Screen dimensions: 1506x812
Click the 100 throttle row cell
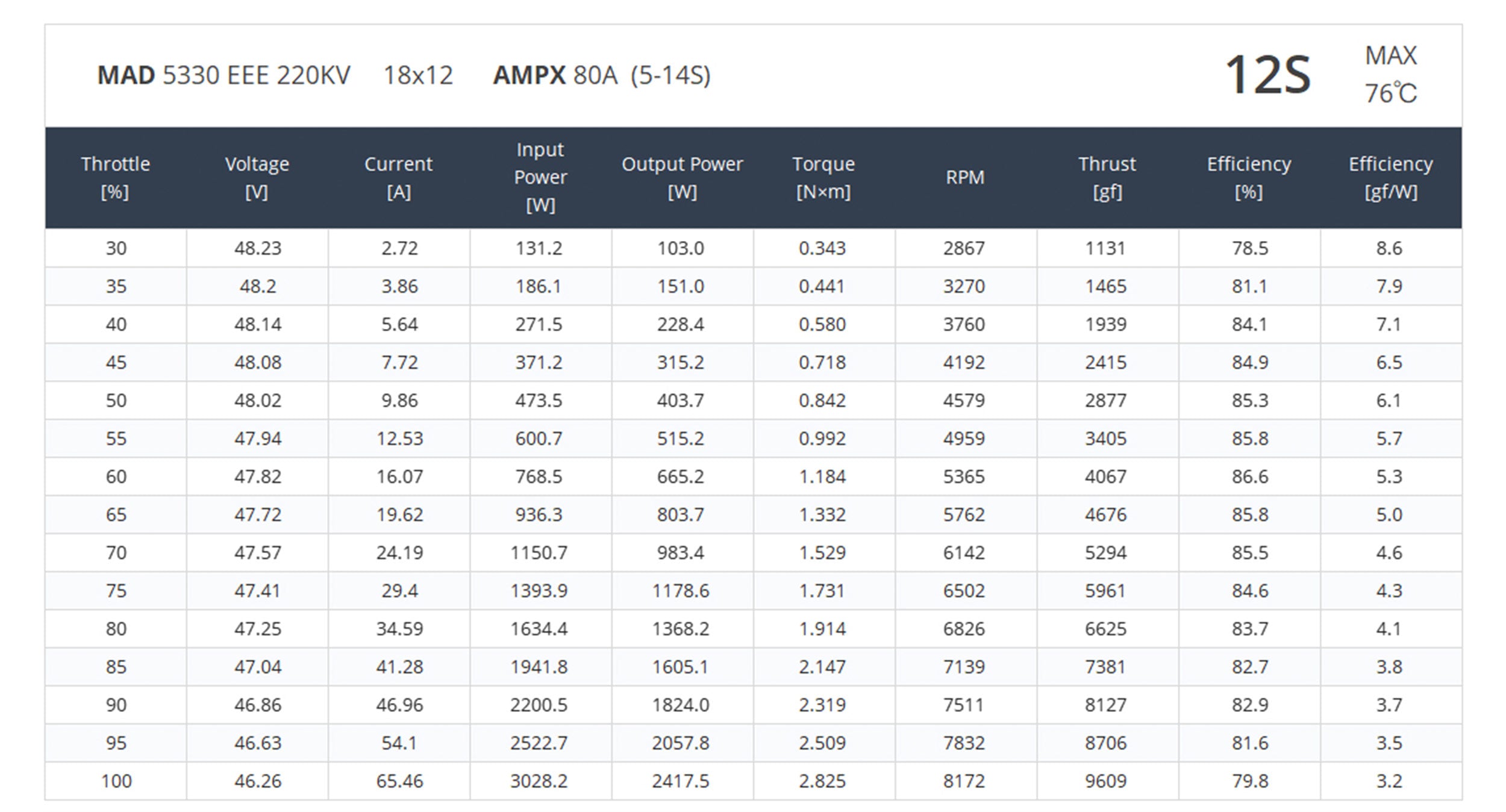116,781
